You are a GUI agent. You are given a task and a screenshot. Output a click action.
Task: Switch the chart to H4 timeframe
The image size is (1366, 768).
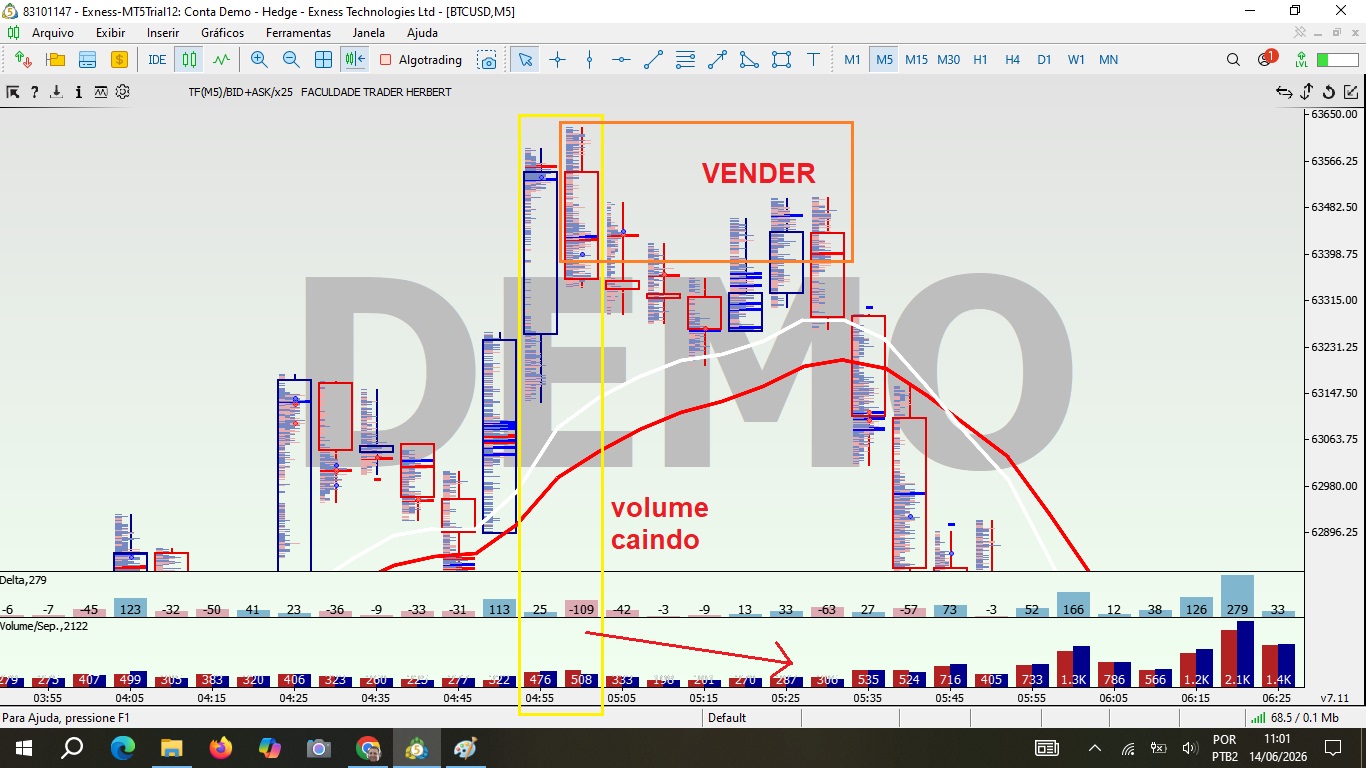click(x=1012, y=60)
